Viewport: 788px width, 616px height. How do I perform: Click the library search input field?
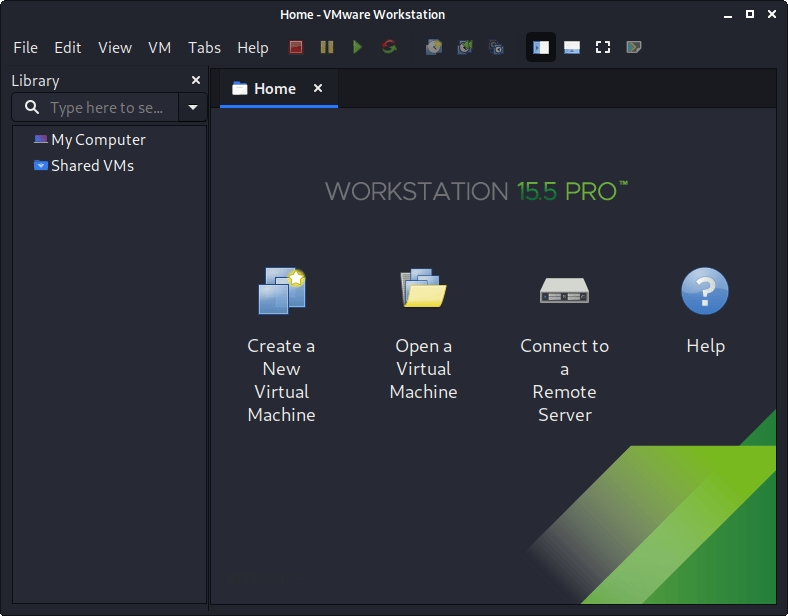coord(105,107)
